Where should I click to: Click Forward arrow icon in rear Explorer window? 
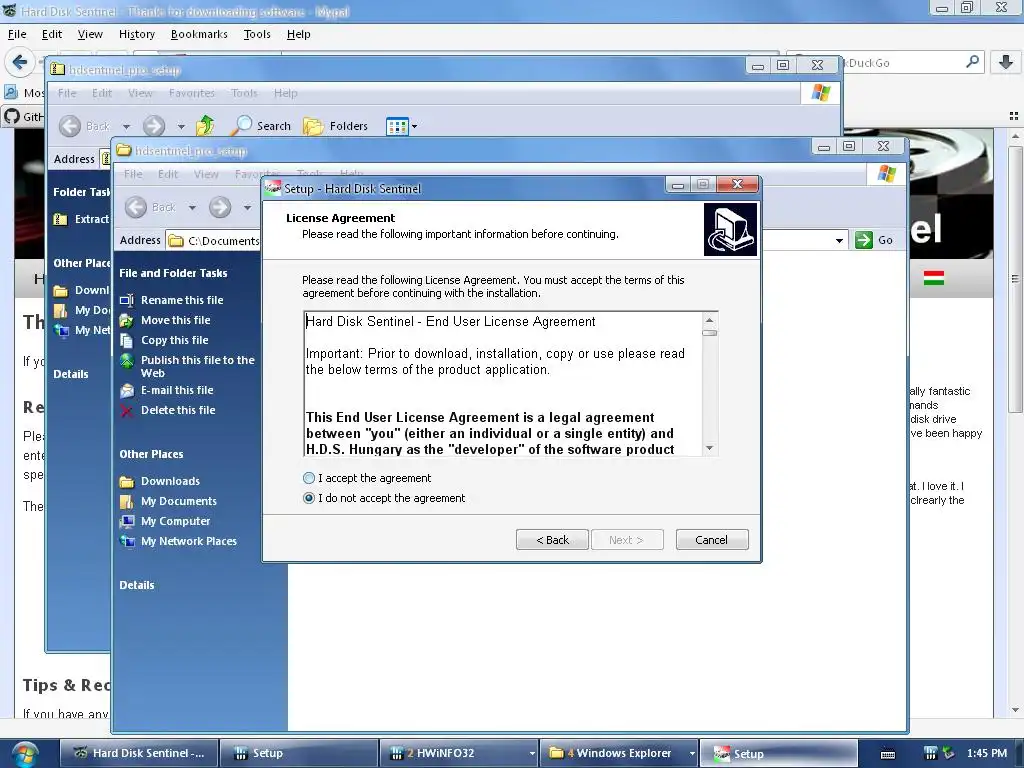tap(154, 126)
